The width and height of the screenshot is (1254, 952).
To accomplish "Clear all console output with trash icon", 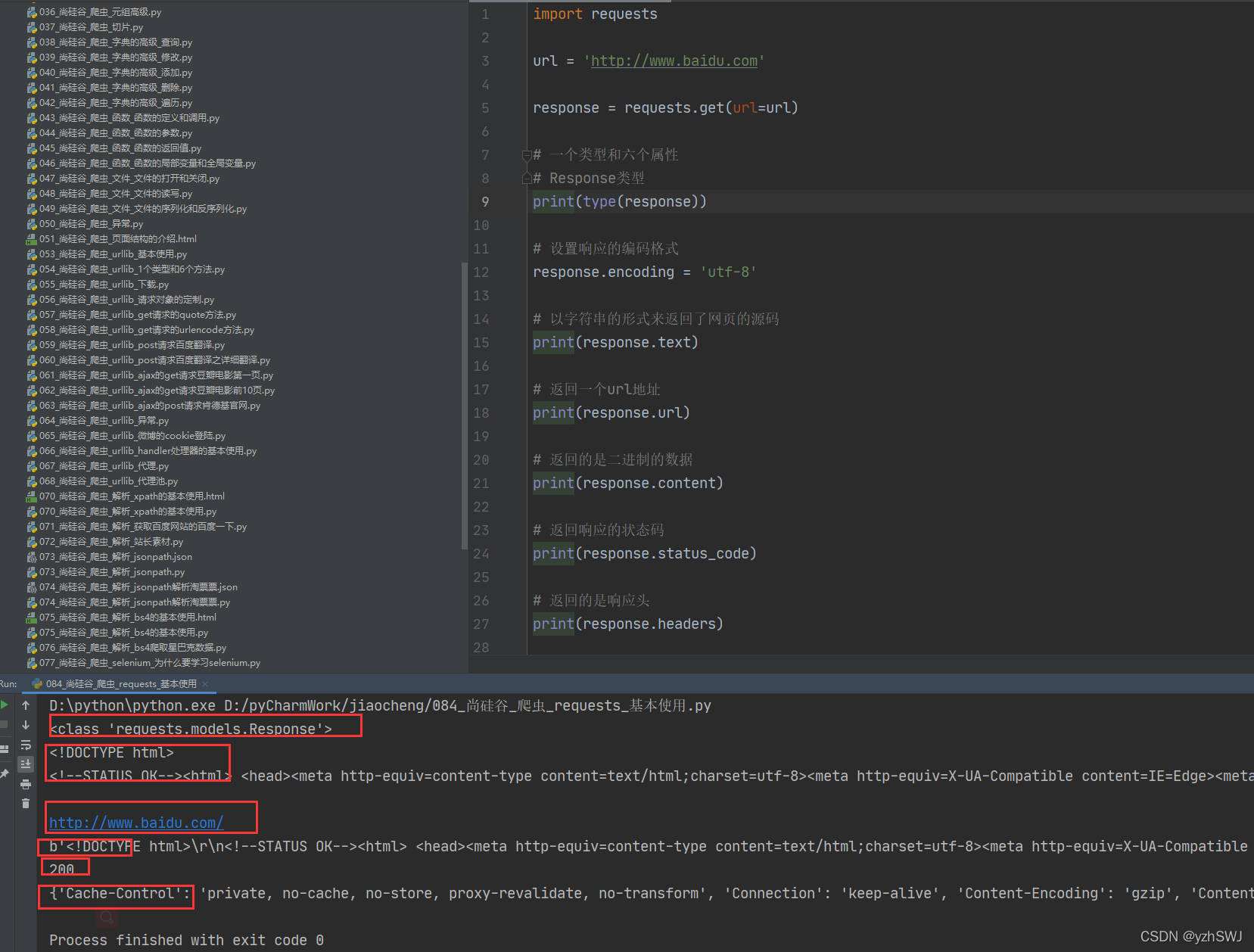I will pos(26,804).
